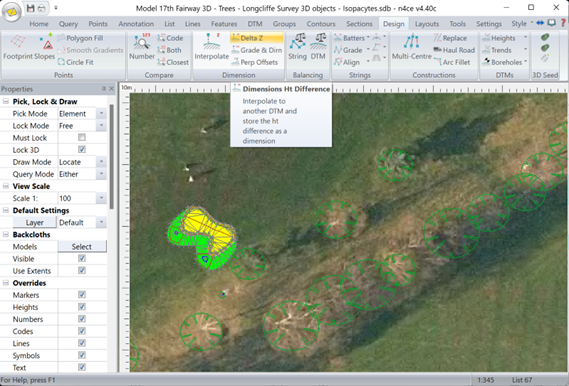The image size is (569, 386).
Task: Switch to the Layouts ribbon tab
Action: [x=426, y=24]
